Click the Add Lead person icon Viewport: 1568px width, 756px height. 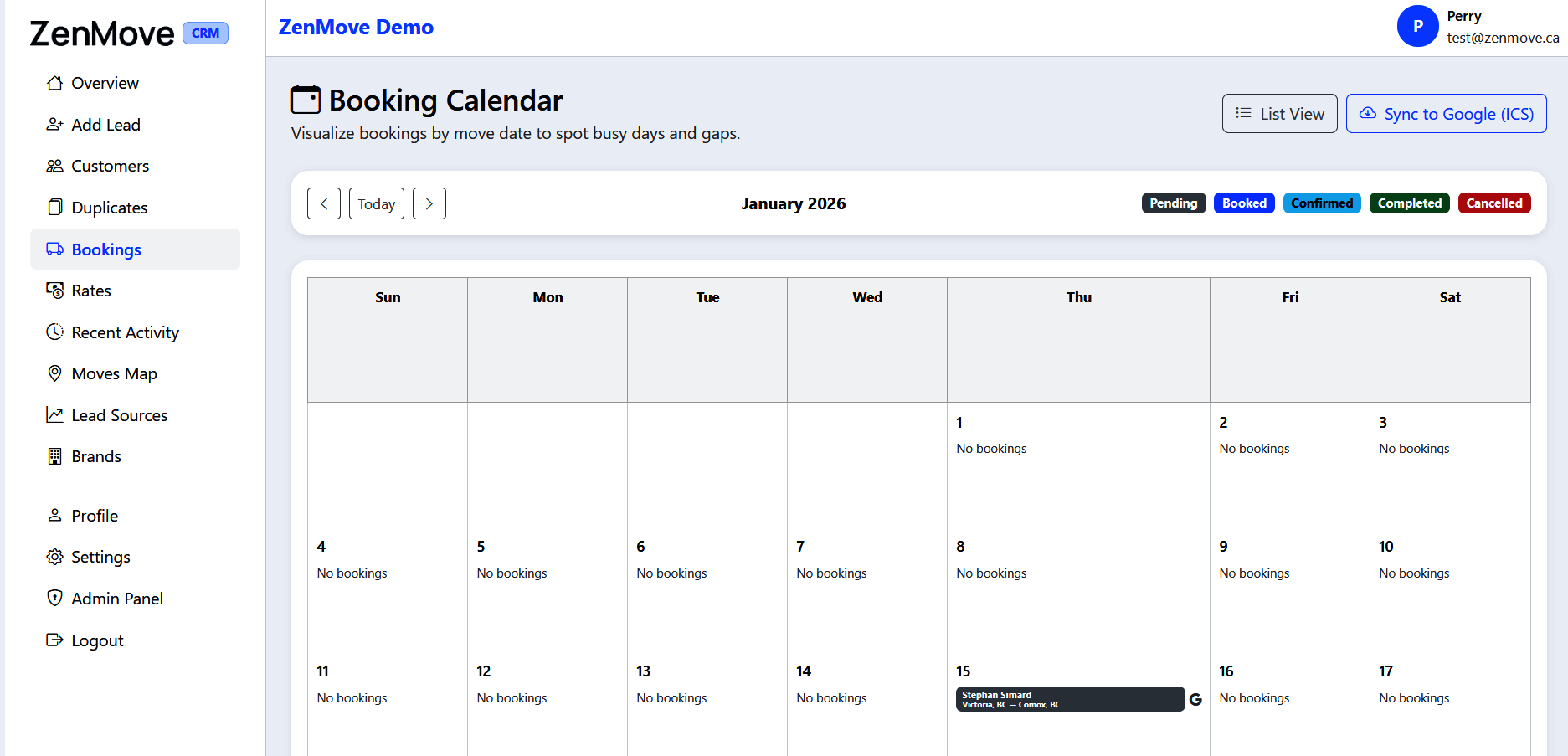[x=54, y=125]
